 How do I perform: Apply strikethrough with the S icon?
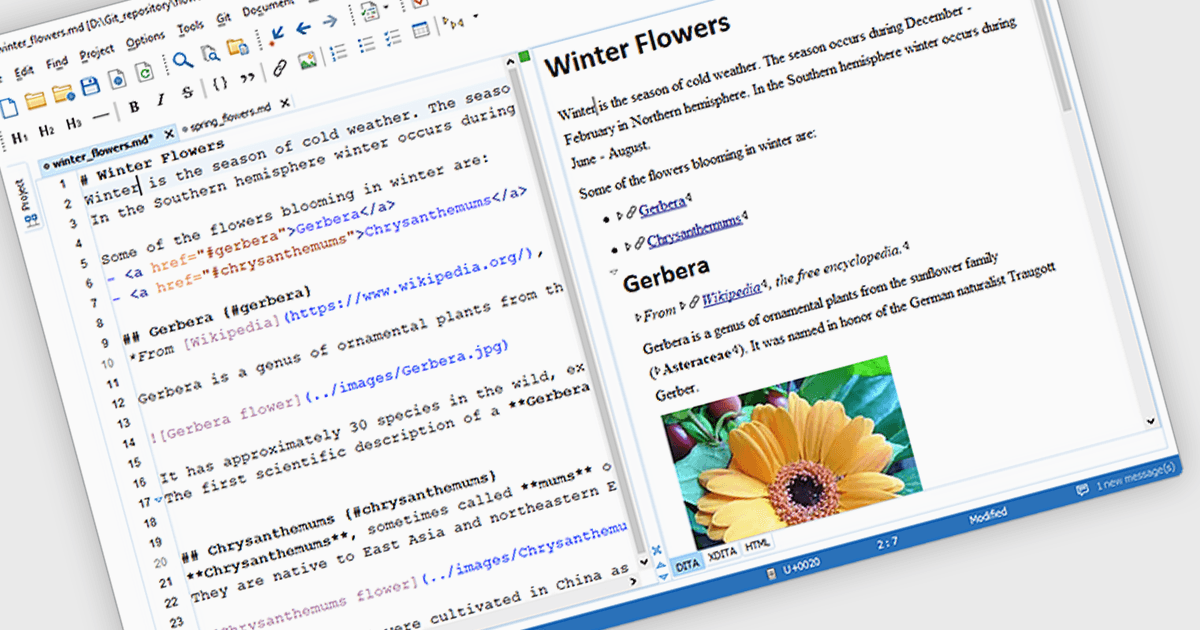click(188, 92)
